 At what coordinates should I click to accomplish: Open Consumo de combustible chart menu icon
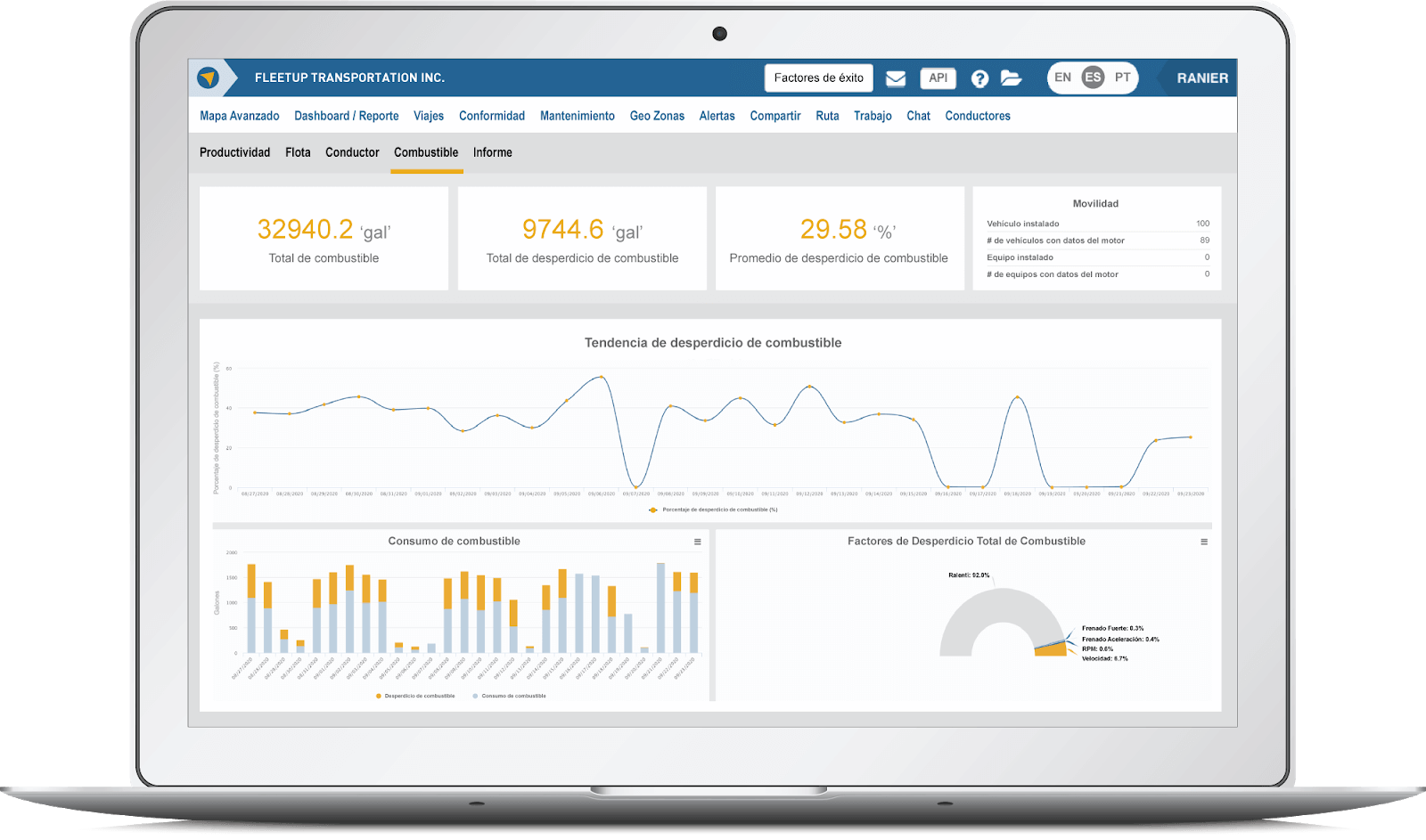(698, 542)
